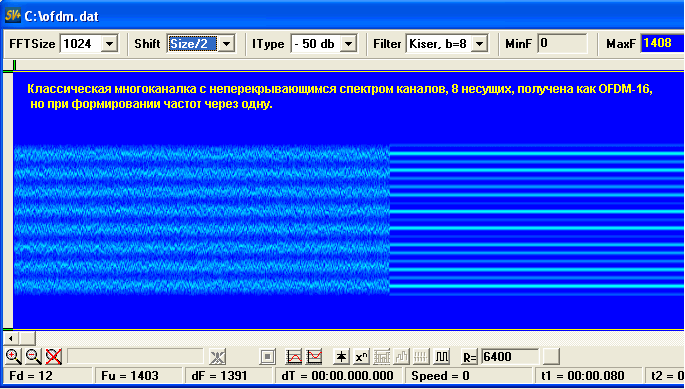
Task: Click the zoom out magnifier icon
Action: tap(33, 357)
